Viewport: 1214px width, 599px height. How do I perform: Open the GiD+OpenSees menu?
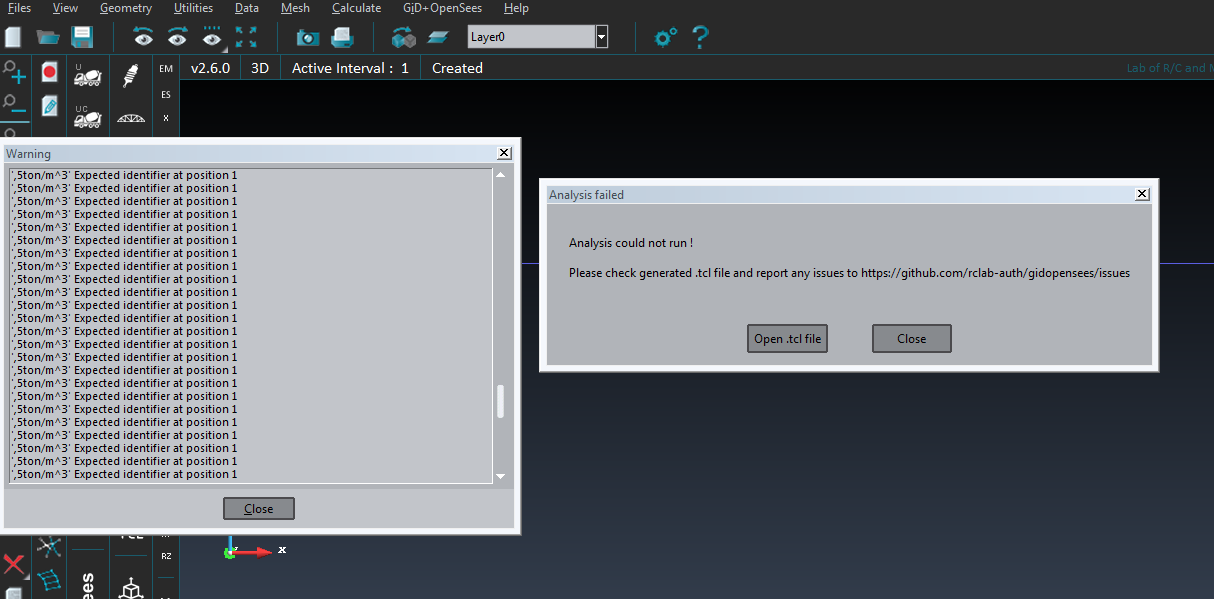(x=442, y=8)
